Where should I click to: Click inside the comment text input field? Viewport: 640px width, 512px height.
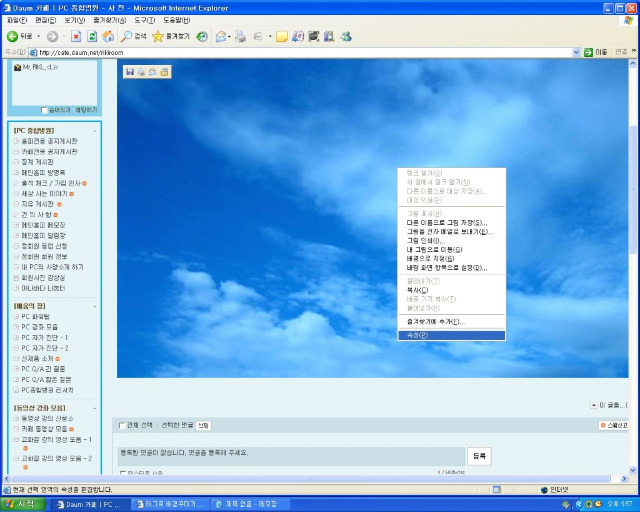(291, 456)
